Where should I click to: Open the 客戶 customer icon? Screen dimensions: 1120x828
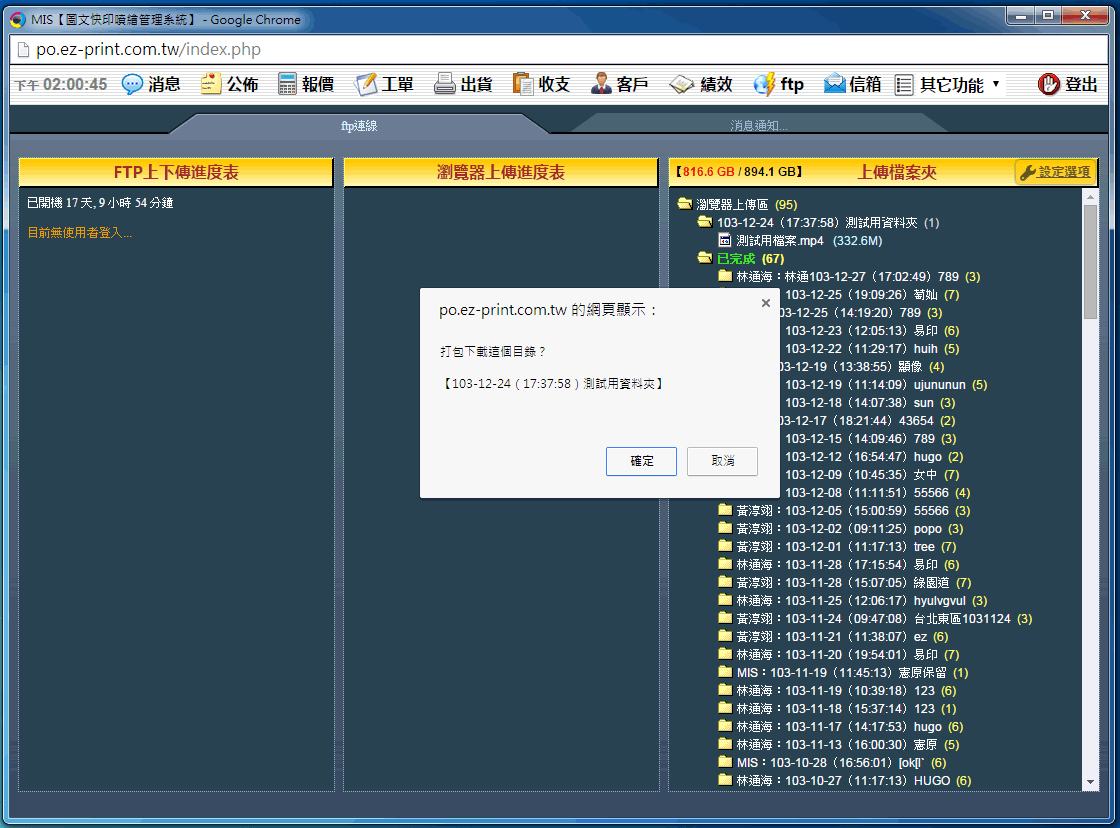(x=601, y=85)
